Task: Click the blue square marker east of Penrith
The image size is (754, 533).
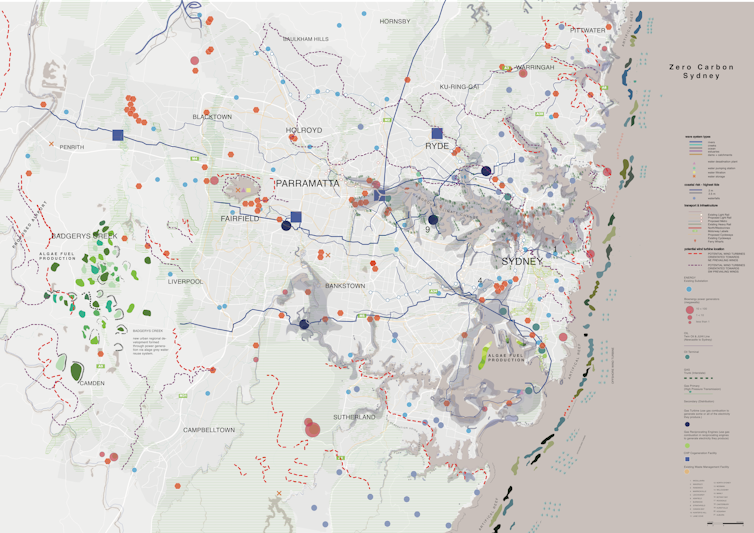Action: [118, 134]
